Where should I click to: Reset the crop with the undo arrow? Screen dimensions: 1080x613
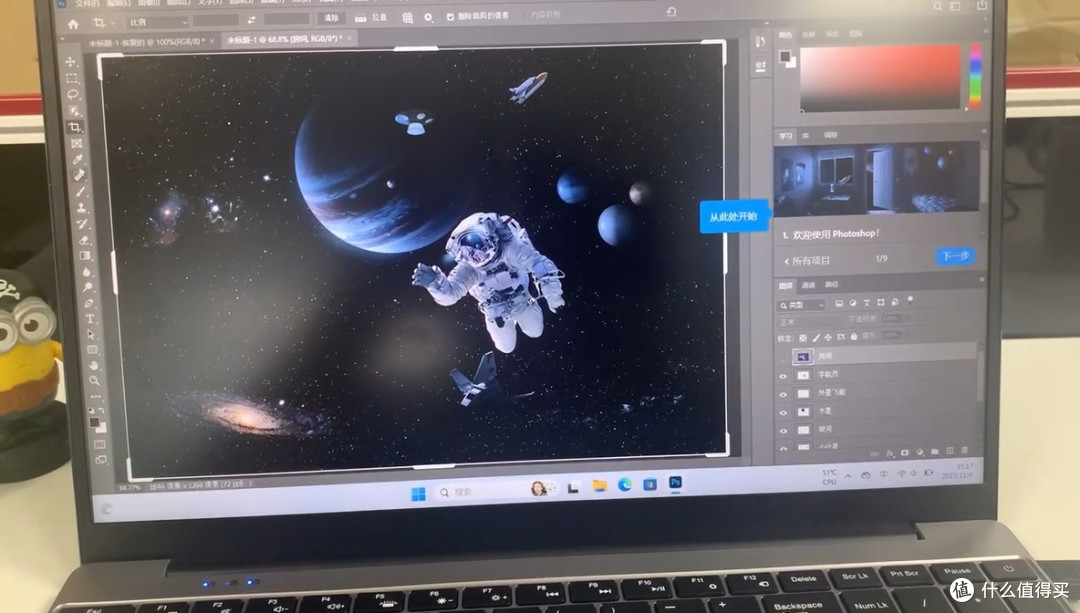(672, 12)
